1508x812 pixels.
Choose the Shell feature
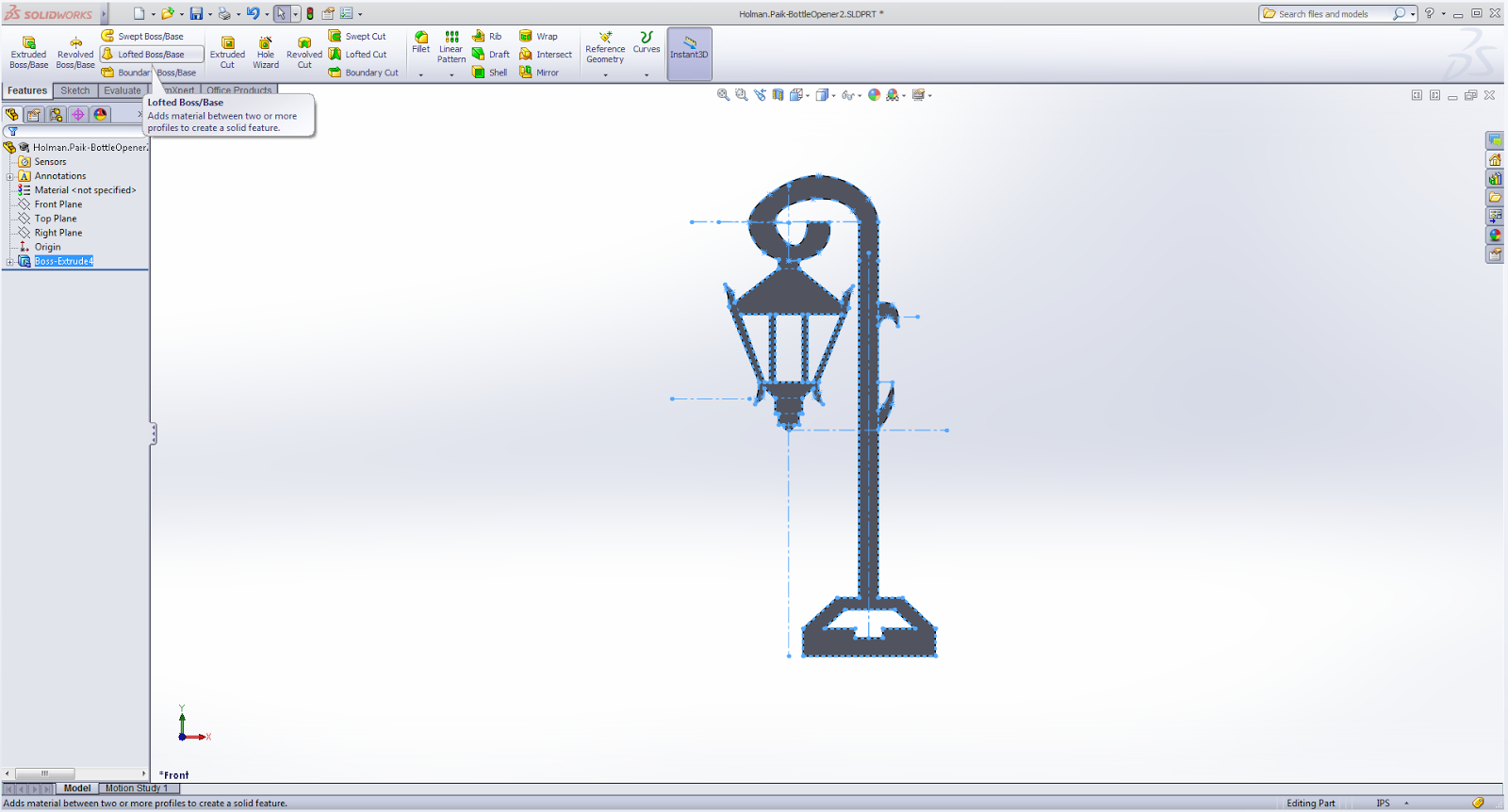[x=490, y=72]
